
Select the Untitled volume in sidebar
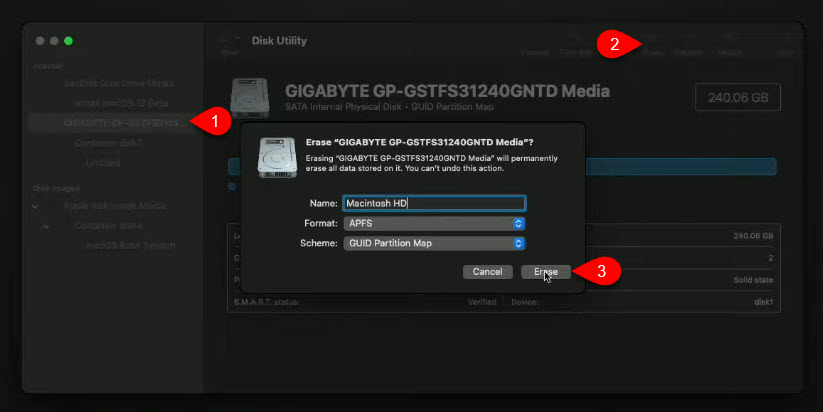point(103,163)
